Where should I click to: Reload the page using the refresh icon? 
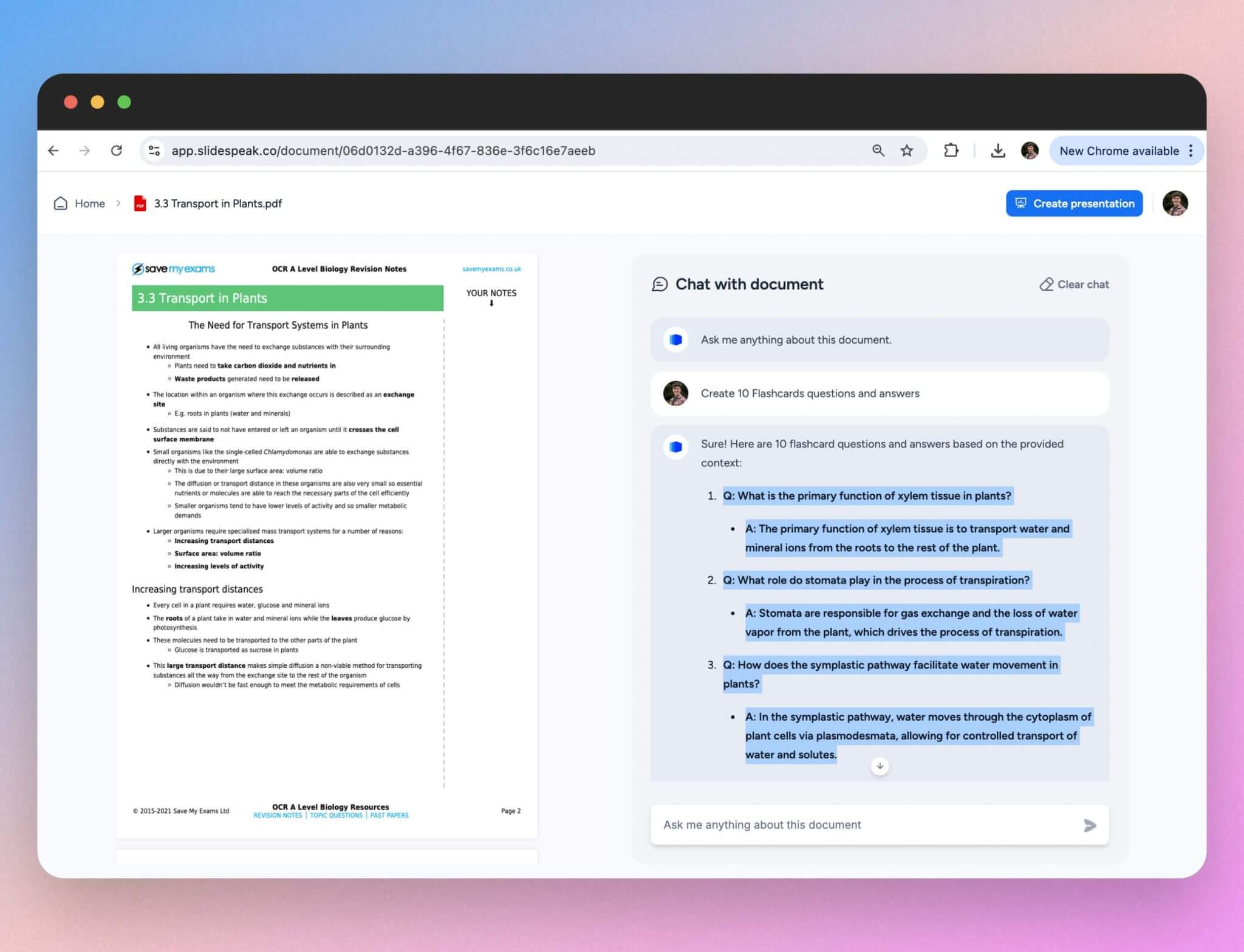[117, 151]
